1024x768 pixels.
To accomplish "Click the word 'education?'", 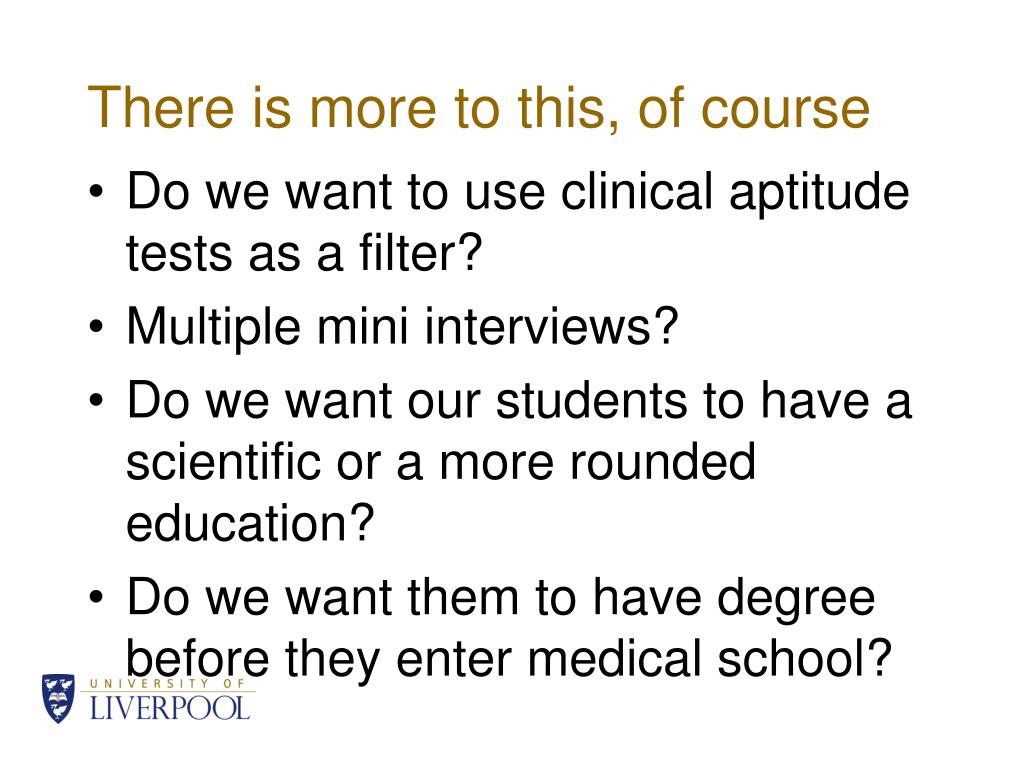I will [250, 523].
